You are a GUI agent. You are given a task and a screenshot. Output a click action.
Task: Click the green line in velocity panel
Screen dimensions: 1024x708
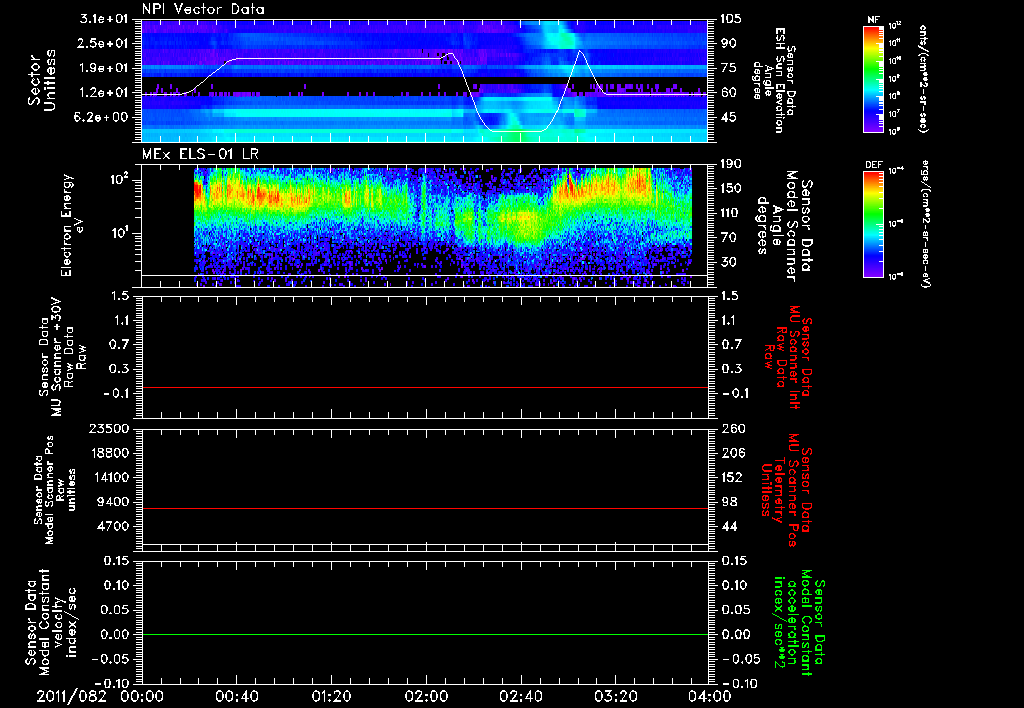(x=424, y=634)
